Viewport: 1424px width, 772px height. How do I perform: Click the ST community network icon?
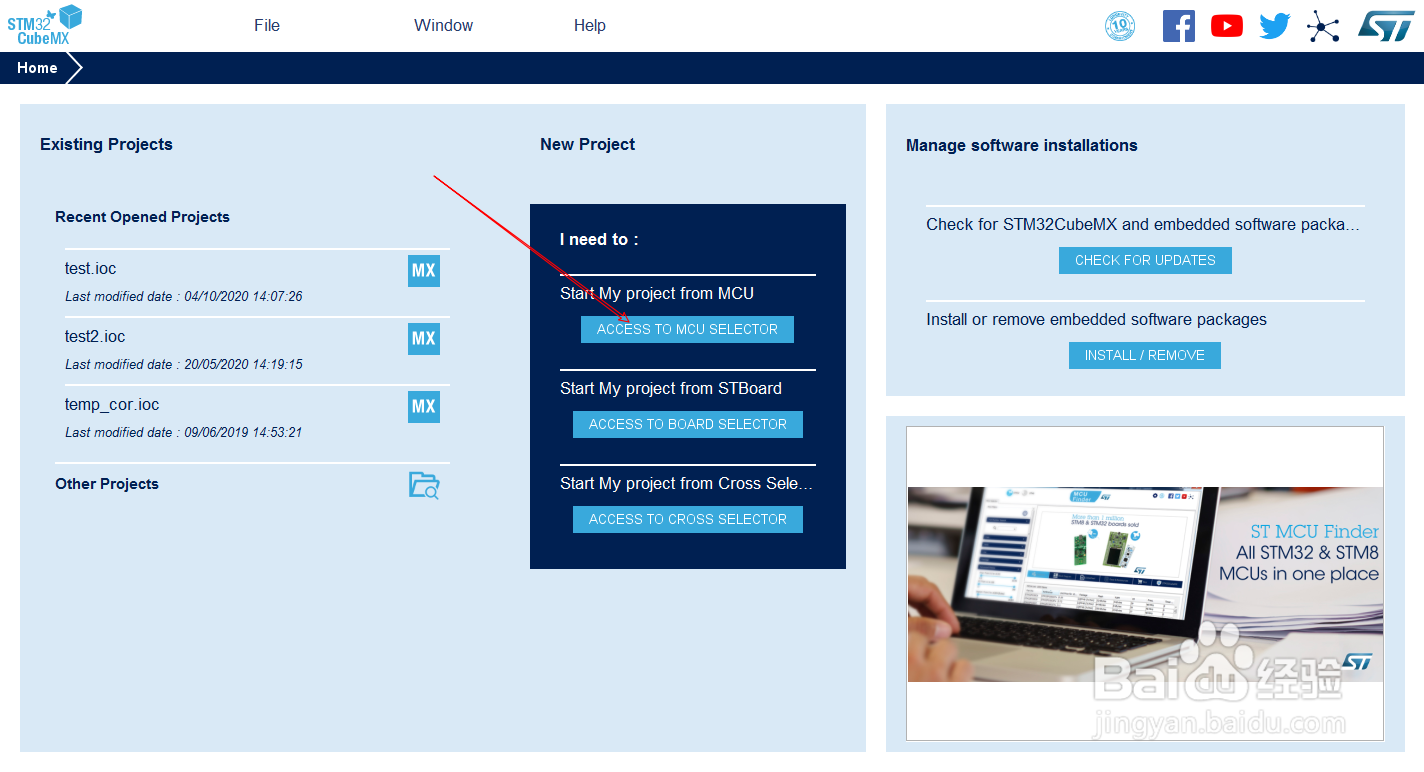[x=1323, y=26]
